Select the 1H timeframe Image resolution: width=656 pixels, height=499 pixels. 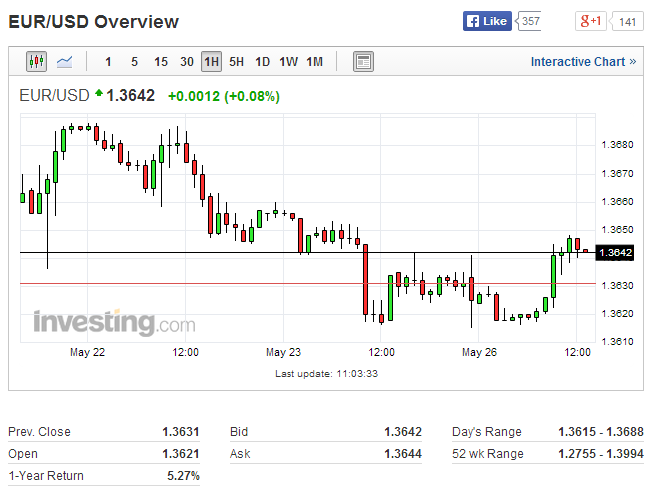(x=211, y=62)
